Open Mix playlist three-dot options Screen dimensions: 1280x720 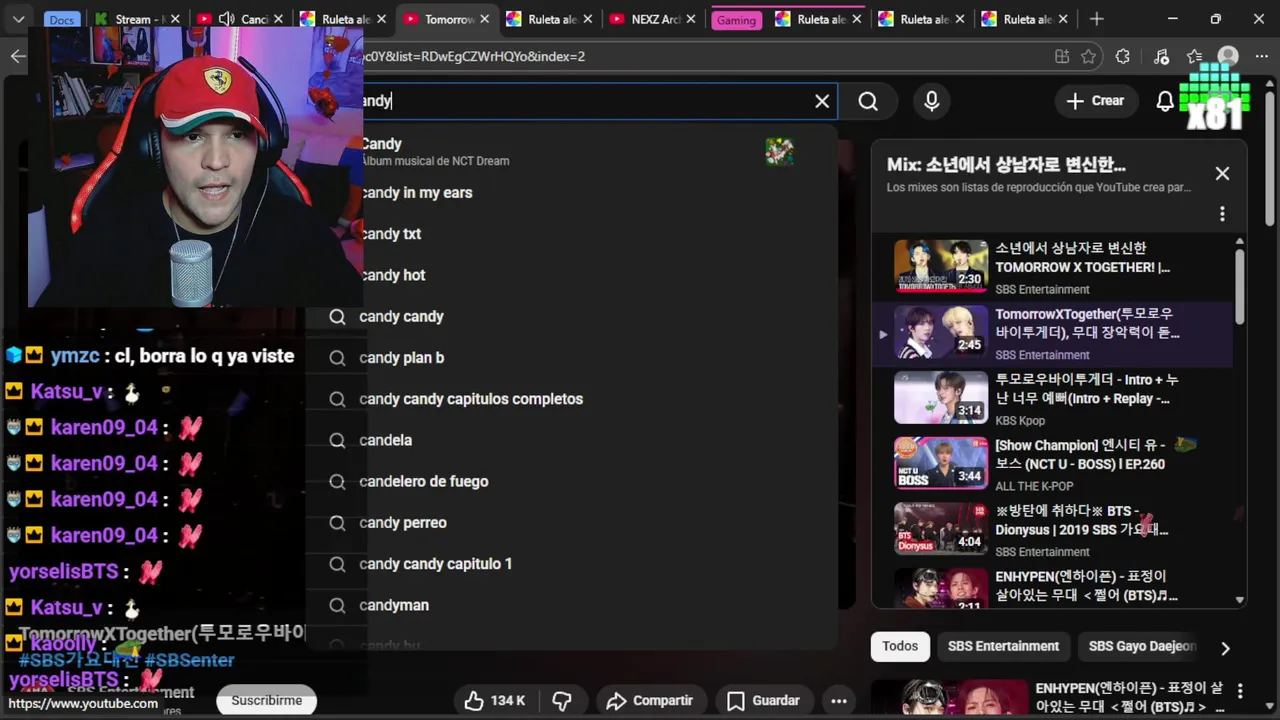1222,213
